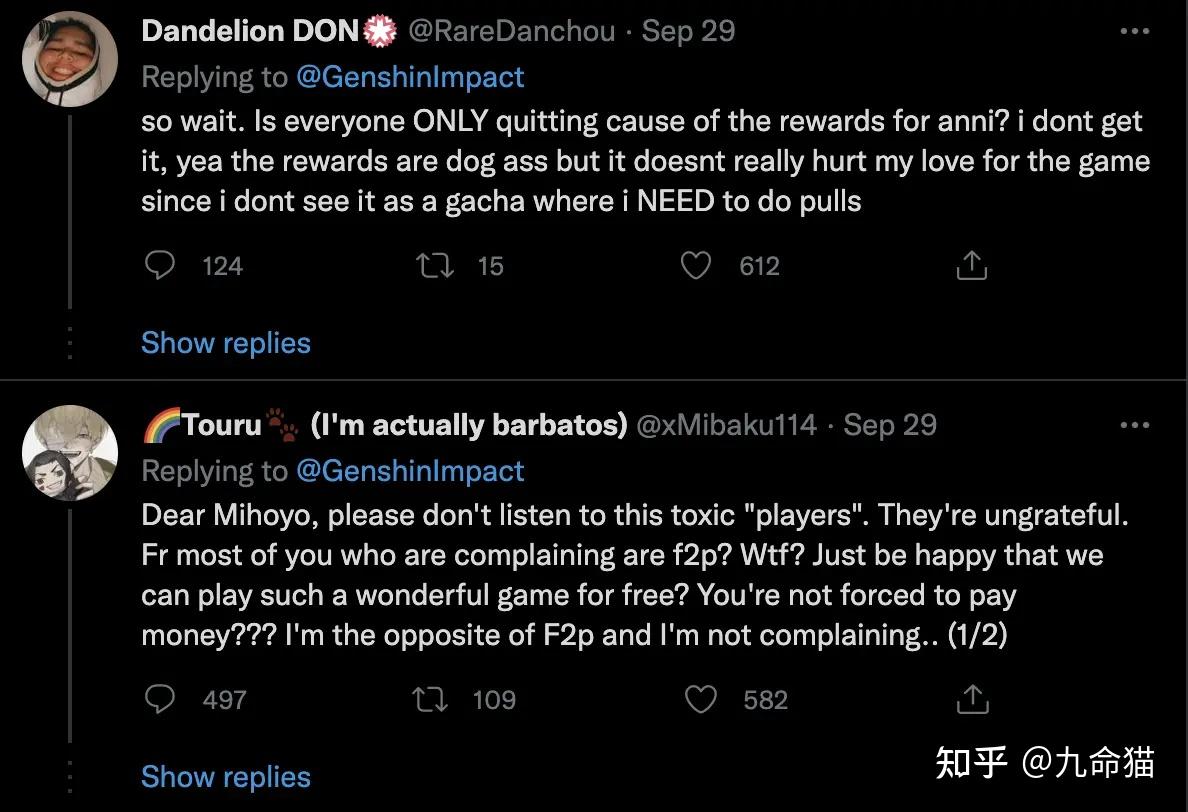This screenshot has height=812, width=1188.
Task: Reply to Dandelion DON's tweet
Action: coord(160,266)
